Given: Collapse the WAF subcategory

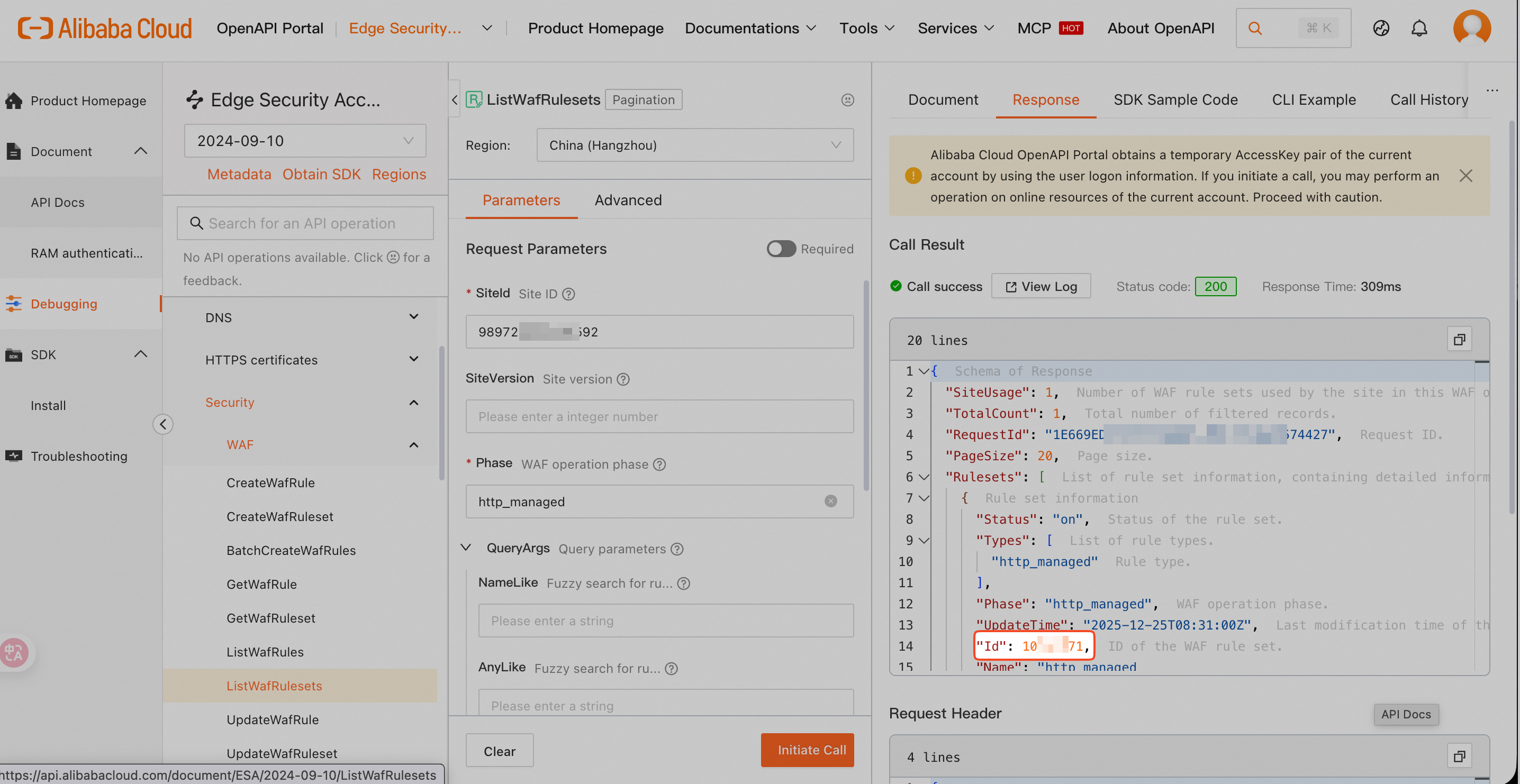Looking at the screenshot, I should [414, 445].
